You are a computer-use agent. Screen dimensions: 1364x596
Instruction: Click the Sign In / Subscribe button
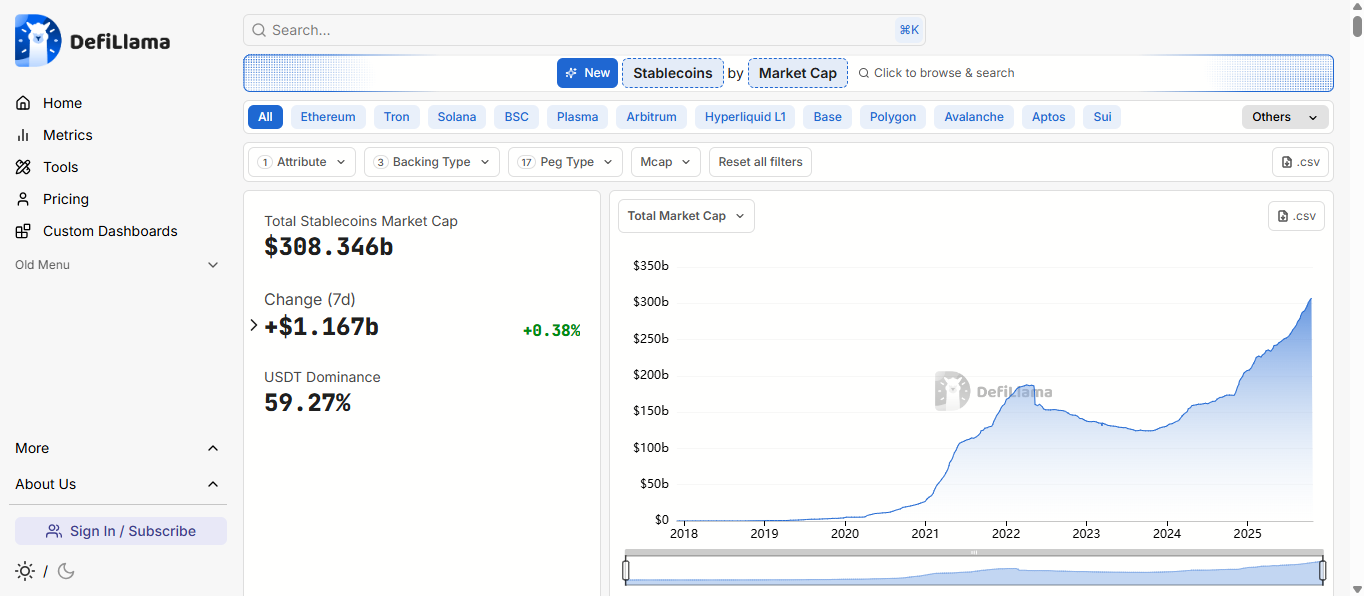(x=121, y=531)
